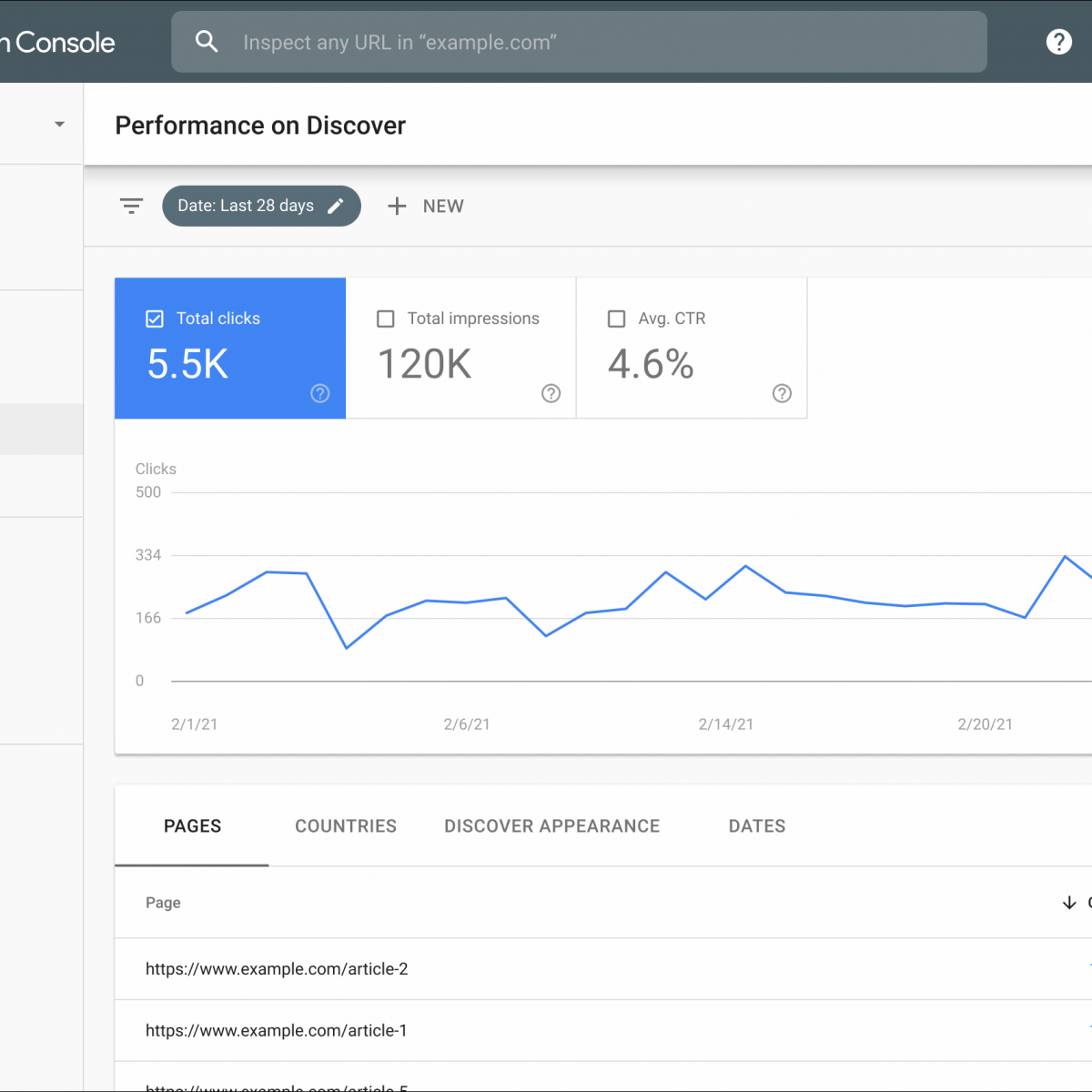Sort by the down arrow column header
The width and height of the screenshot is (1092, 1092).
tap(1069, 903)
